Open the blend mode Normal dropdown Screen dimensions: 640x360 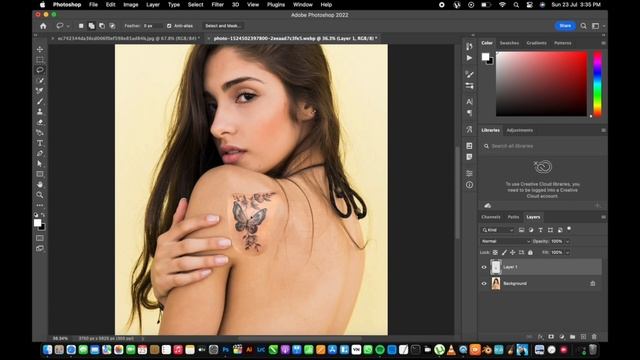pos(505,241)
